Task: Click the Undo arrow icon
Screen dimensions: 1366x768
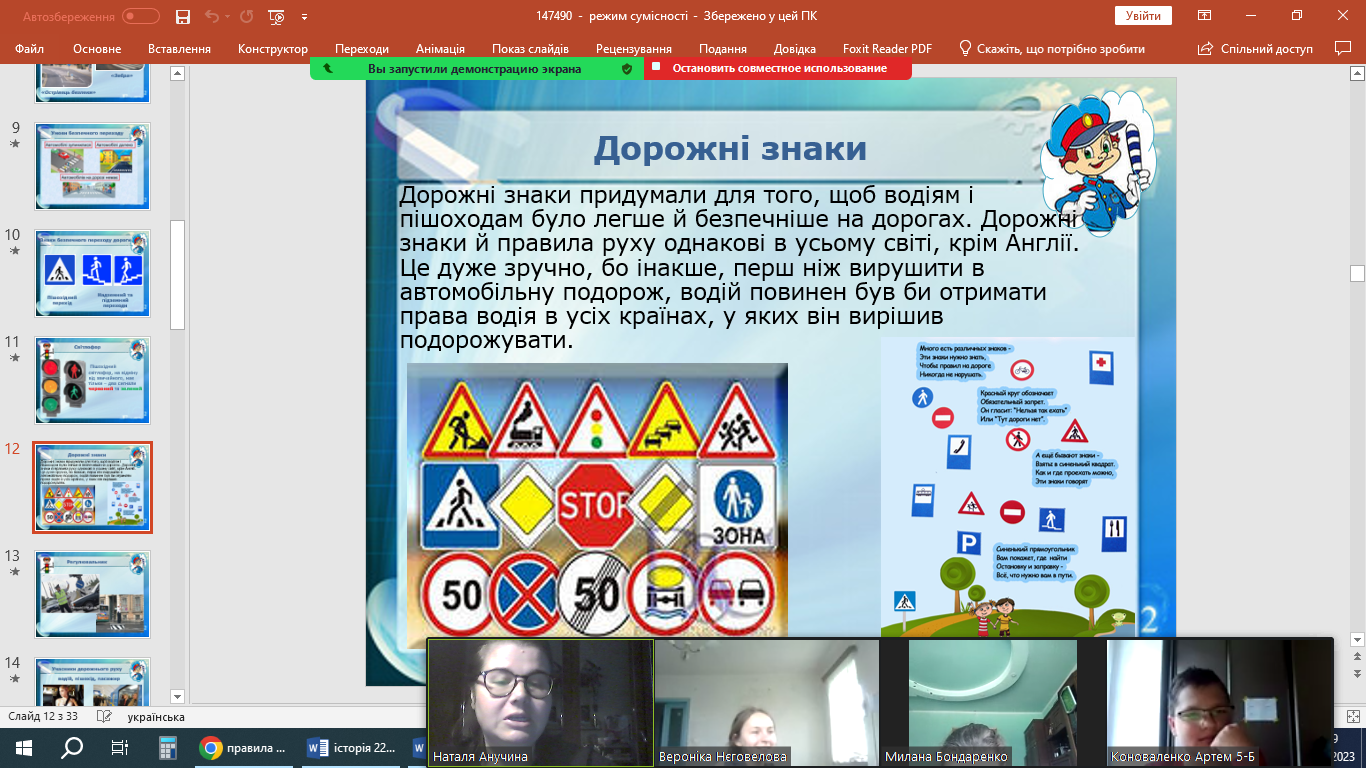Action: click(x=211, y=16)
